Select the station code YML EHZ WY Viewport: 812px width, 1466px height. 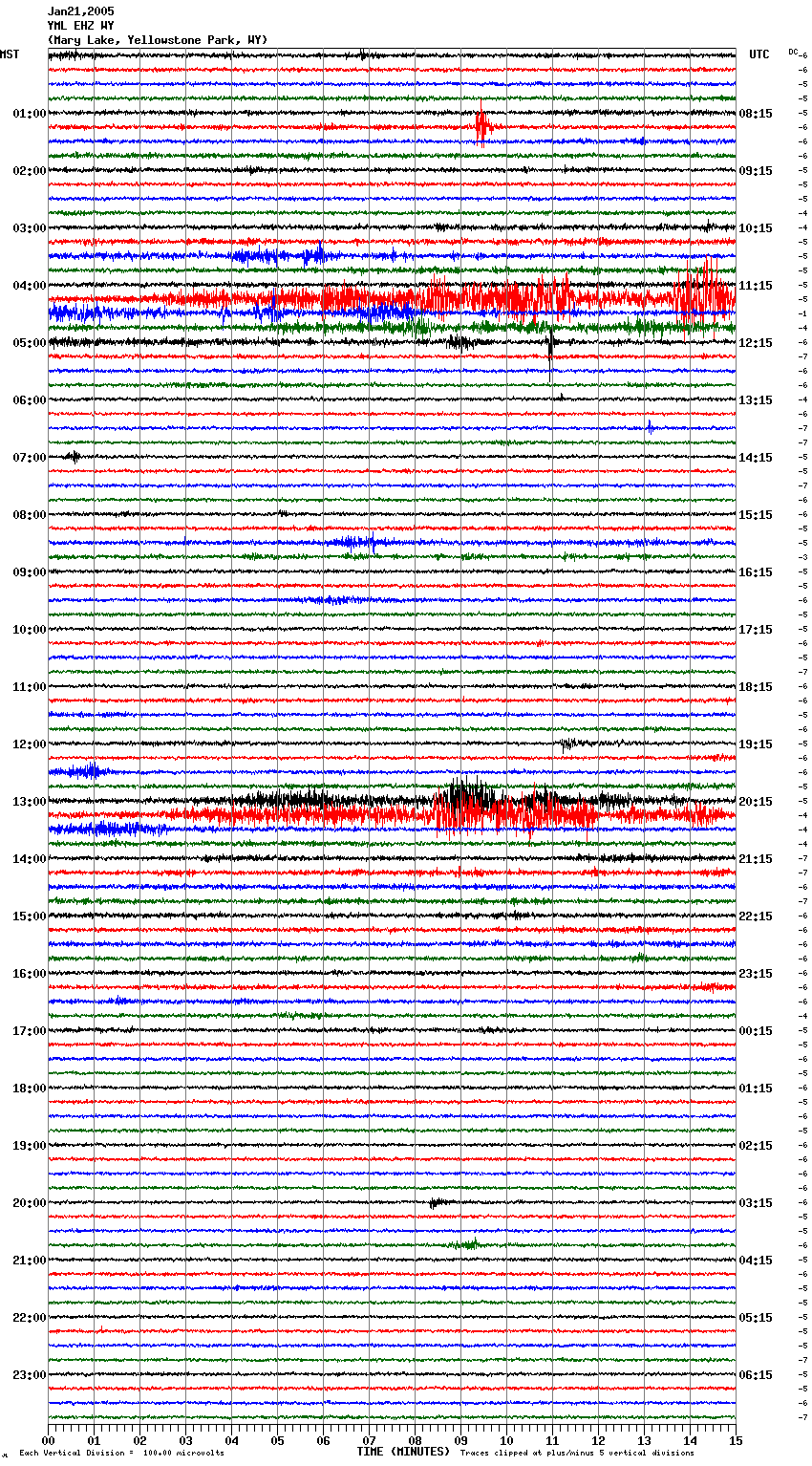pyautogui.click(x=80, y=26)
